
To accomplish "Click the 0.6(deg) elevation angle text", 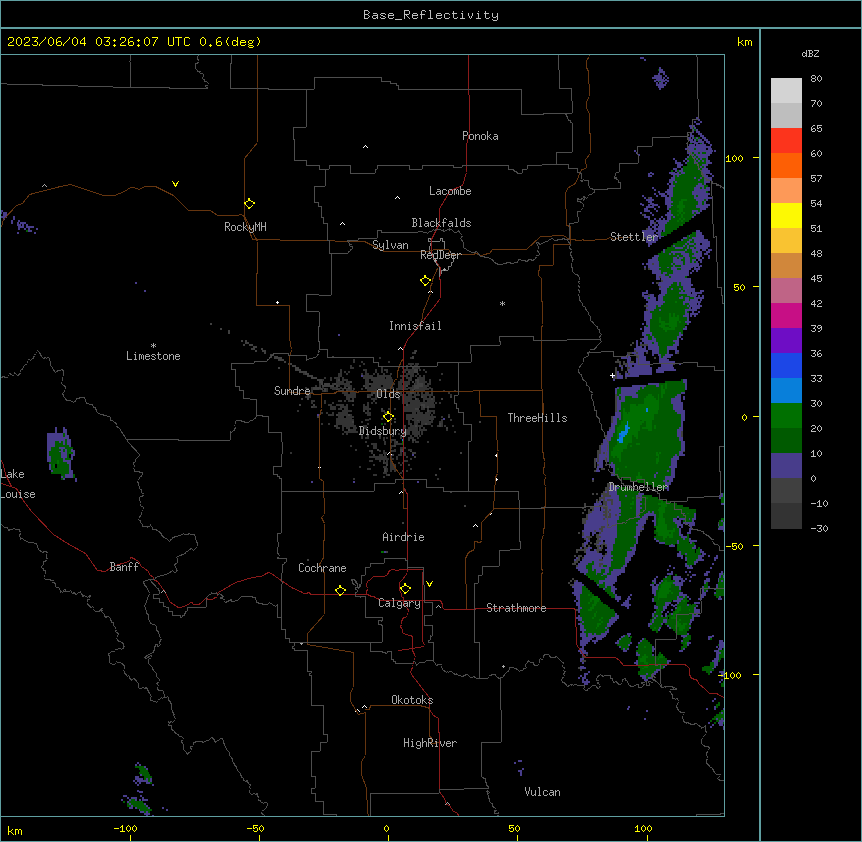I will pyautogui.click(x=230, y=42).
